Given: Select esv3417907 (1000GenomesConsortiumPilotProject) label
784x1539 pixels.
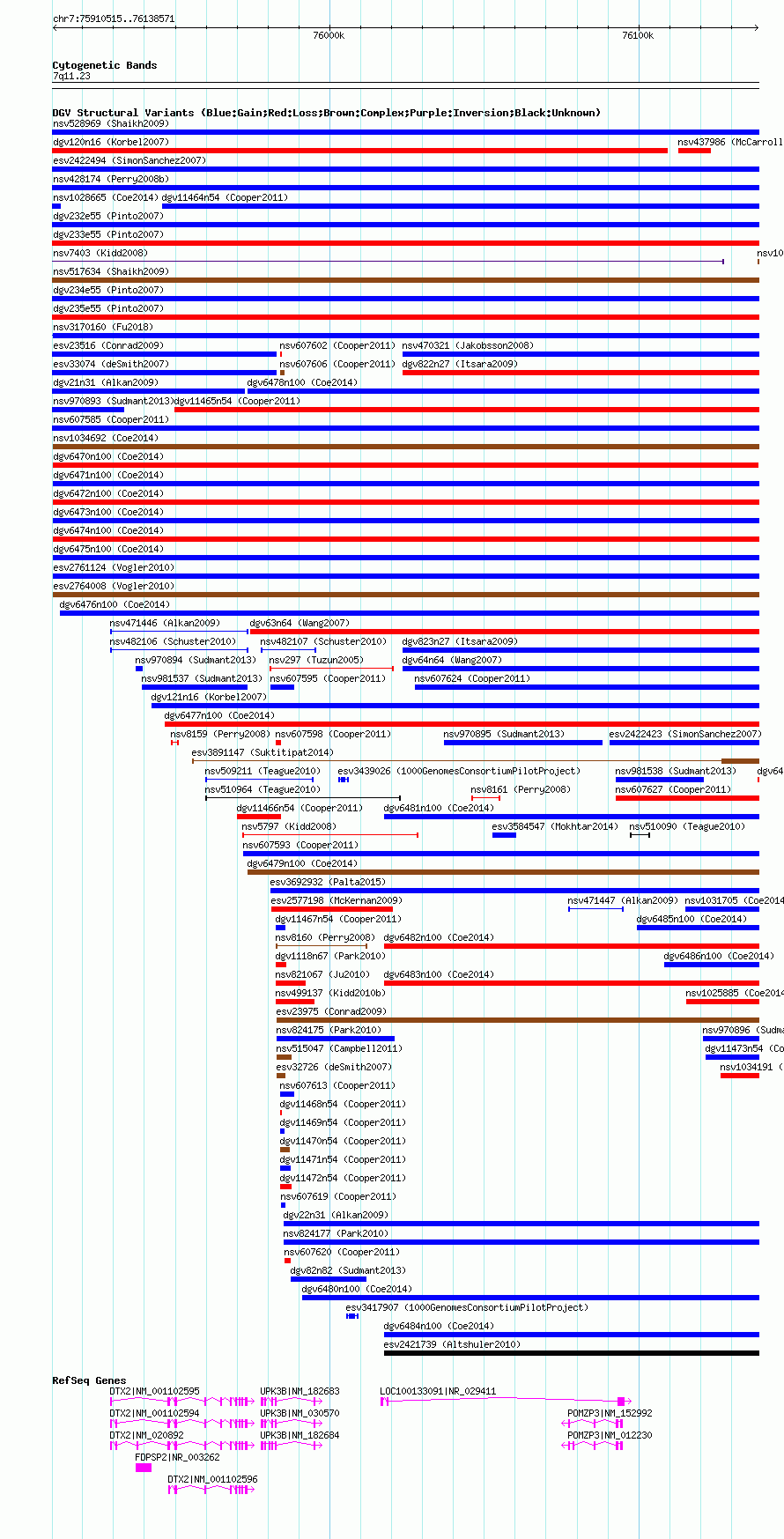Looking at the screenshot, I should [467, 1307].
